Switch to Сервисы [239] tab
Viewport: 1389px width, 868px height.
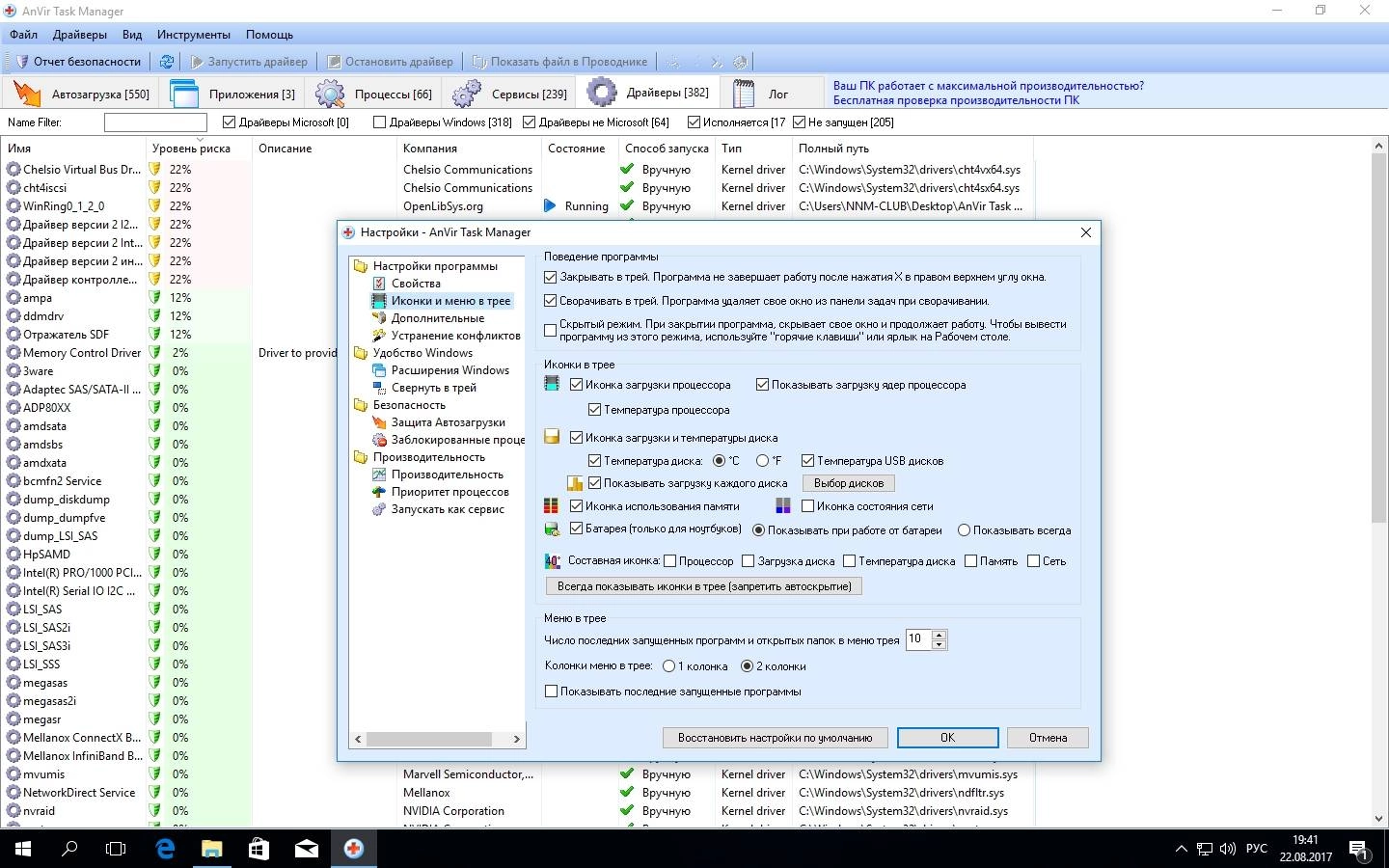508,94
